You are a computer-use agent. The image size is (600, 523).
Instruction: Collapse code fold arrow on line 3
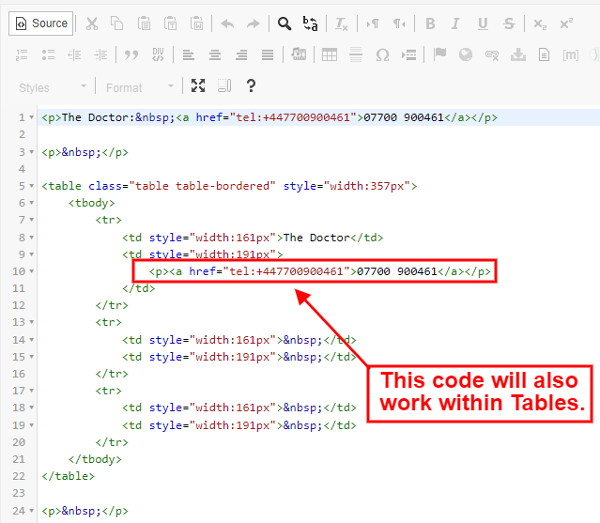point(32,152)
